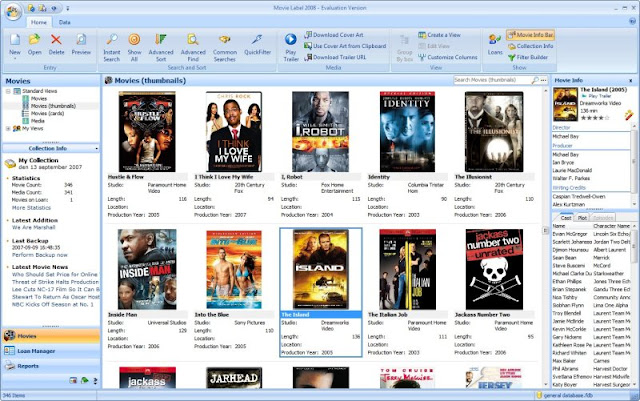
Task: Click the Search Movies (thumbnails) field
Action: coord(492,80)
